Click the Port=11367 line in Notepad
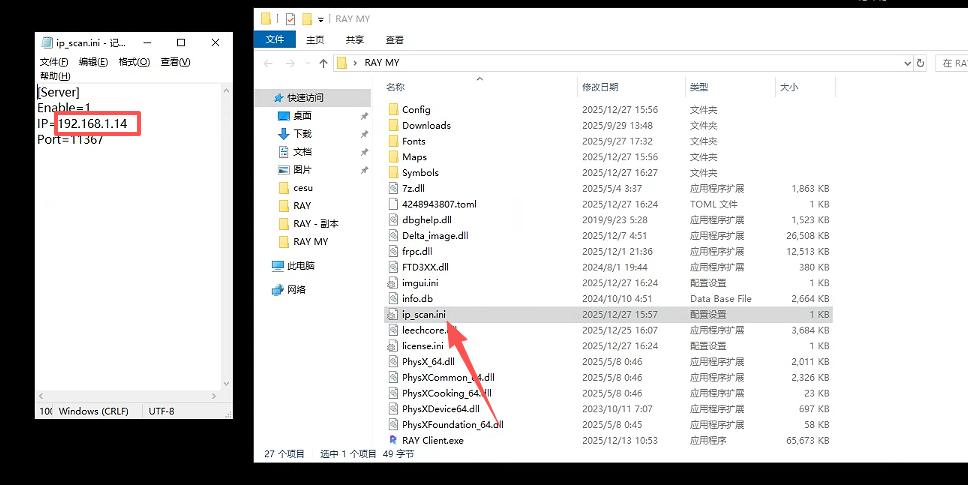Screen dimensions: 968x485 click(x=70, y=139)
